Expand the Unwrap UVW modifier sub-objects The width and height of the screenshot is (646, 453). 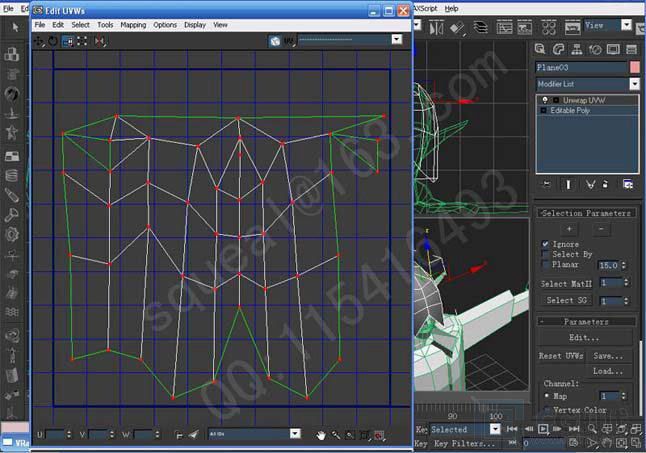[x=556, y=100]
